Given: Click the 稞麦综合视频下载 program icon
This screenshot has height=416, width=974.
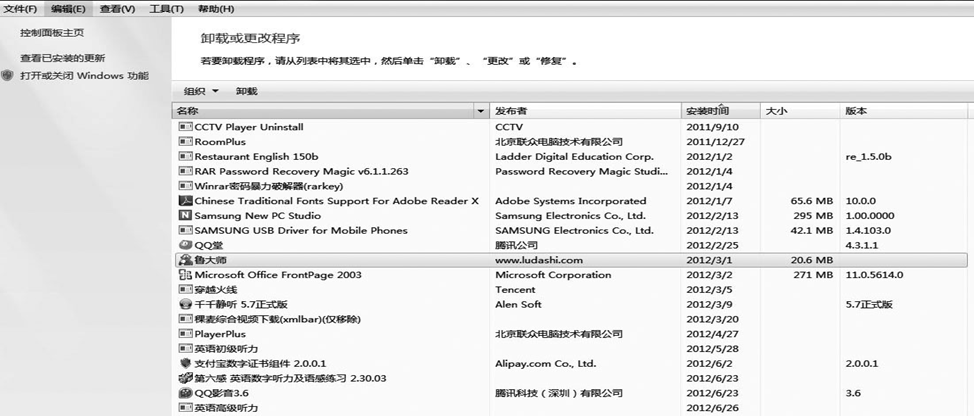Looking at the screenshot, I should pos(185,319).
